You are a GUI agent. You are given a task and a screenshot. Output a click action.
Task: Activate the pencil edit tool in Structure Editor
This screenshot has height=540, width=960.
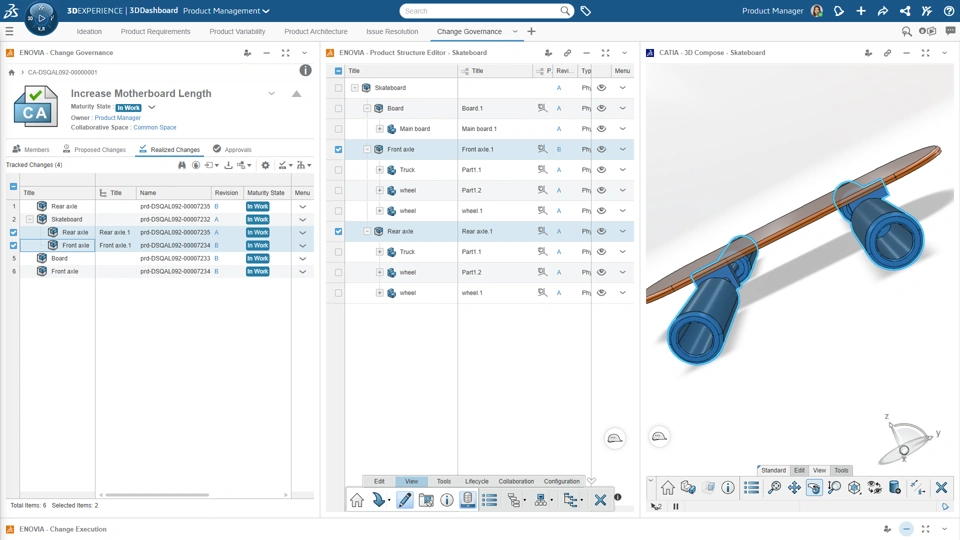pos(405,500)
